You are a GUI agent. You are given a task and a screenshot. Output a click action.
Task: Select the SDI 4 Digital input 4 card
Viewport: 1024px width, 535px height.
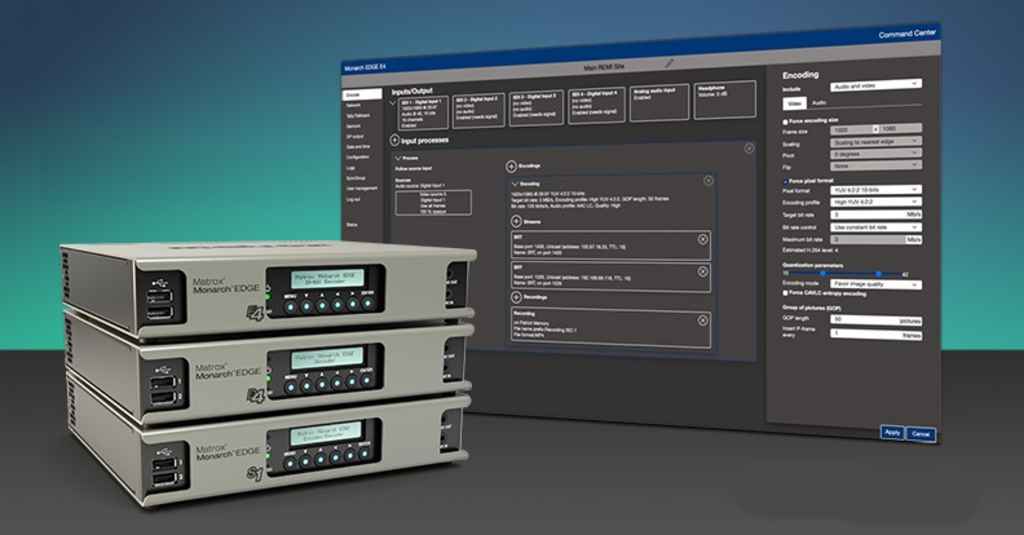[596, 105]
